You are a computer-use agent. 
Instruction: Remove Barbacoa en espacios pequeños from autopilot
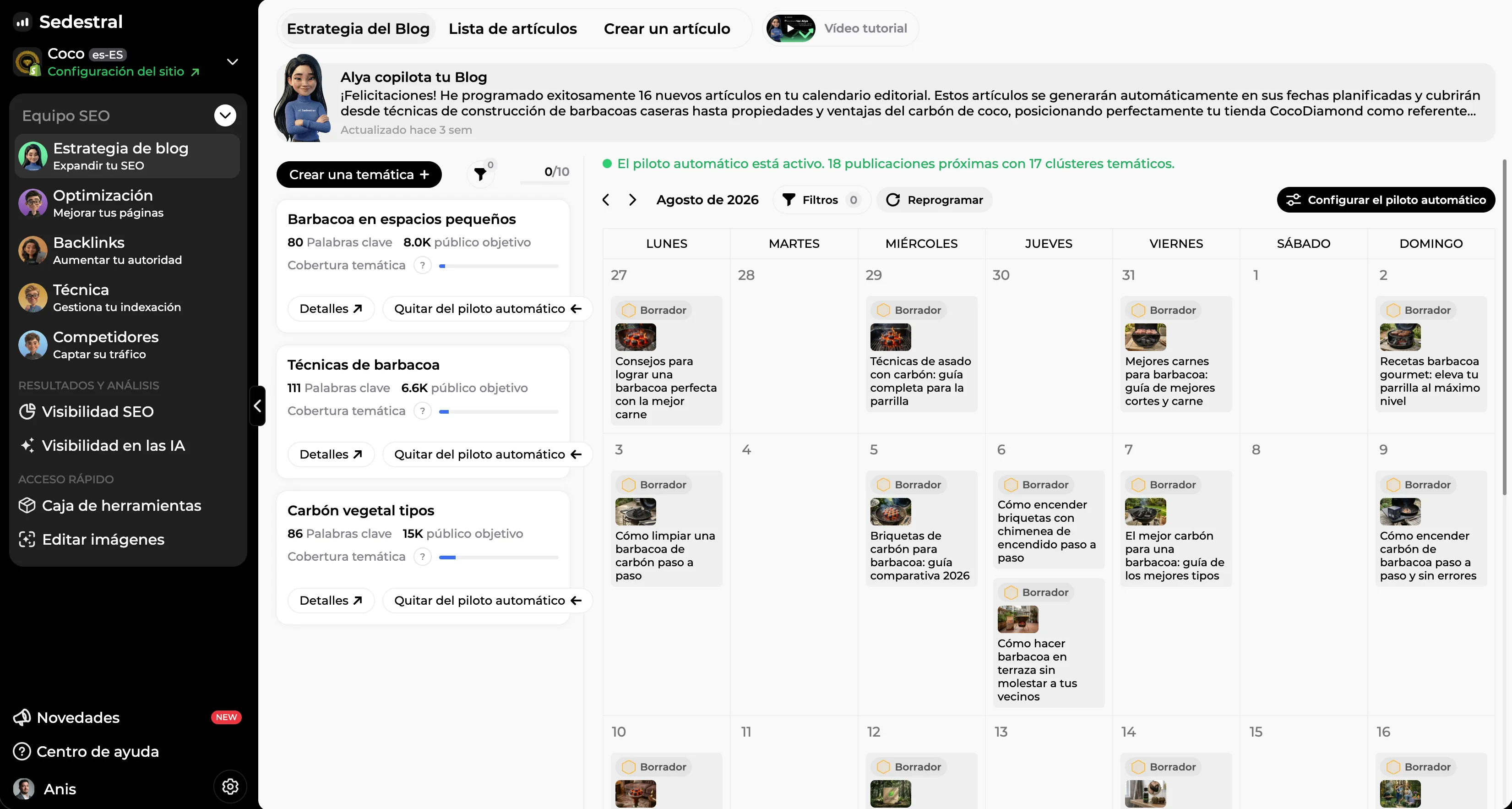(x=488, y=309)
